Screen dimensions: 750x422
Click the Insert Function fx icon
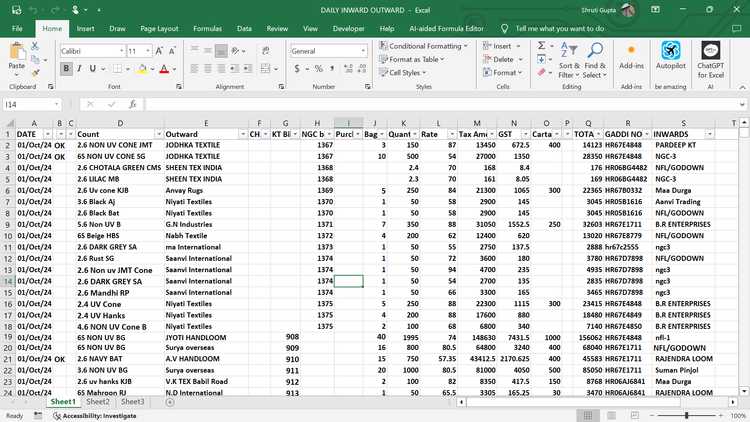(x=135, y=104)
